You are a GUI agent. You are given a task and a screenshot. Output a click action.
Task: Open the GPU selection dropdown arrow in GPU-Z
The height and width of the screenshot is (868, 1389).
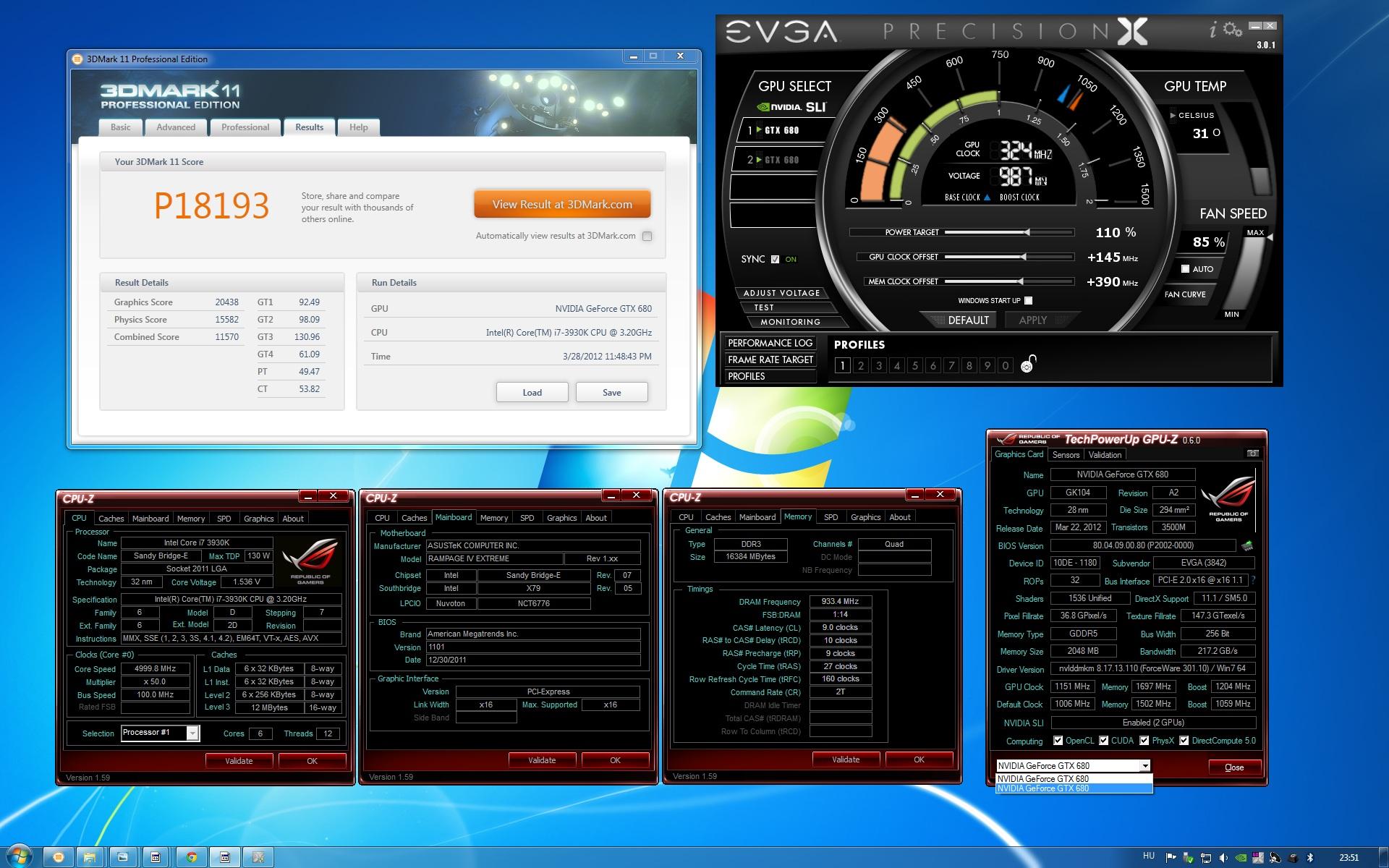click(1144, 766)
